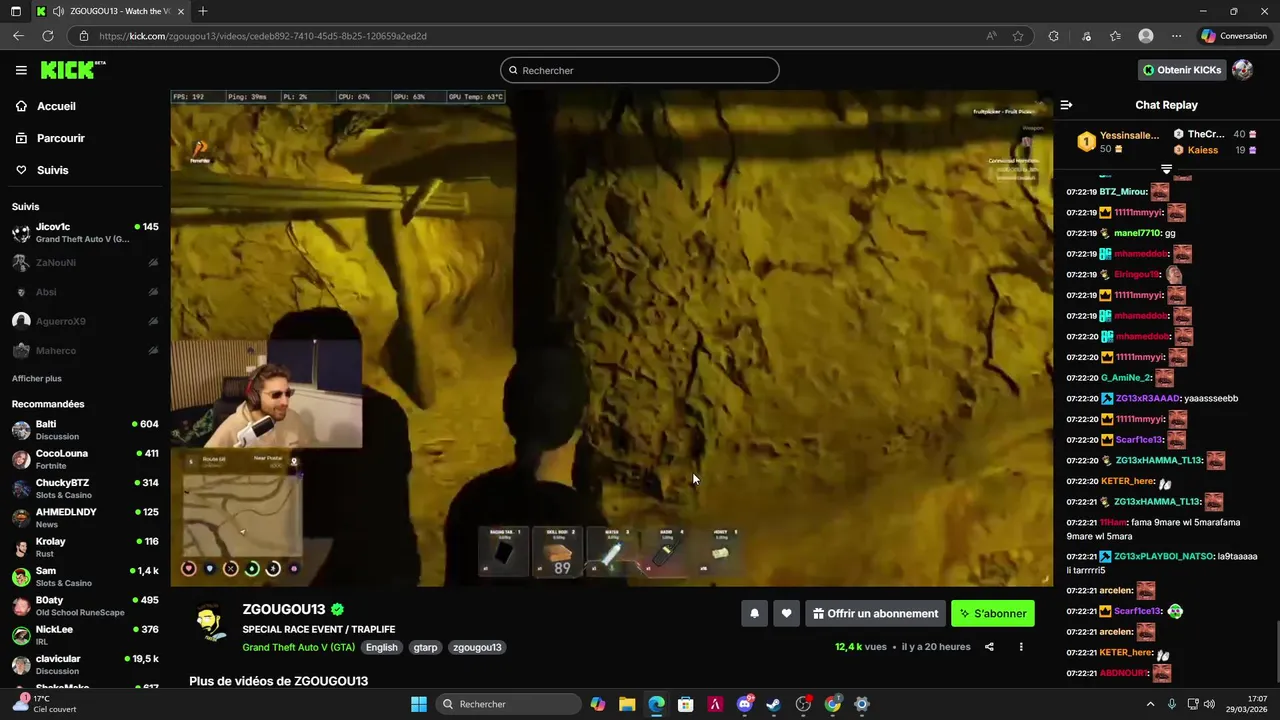Open recommended channel AHMEDLNDY
This screenshot has height=720, width=1280.
[85, 518]
